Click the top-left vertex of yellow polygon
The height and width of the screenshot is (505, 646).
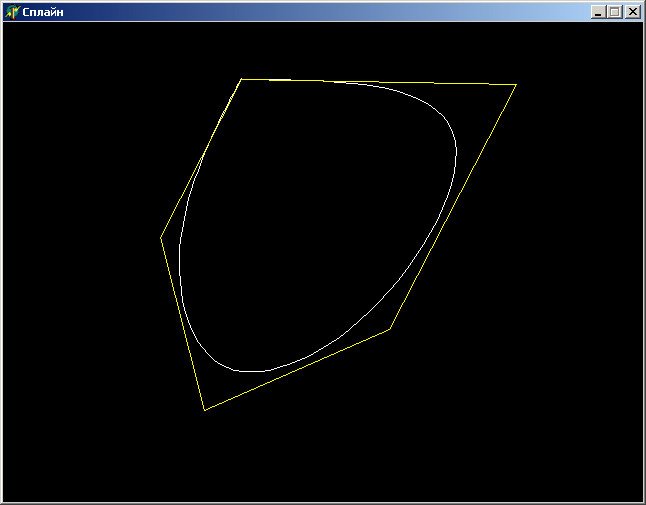(241, 79)
